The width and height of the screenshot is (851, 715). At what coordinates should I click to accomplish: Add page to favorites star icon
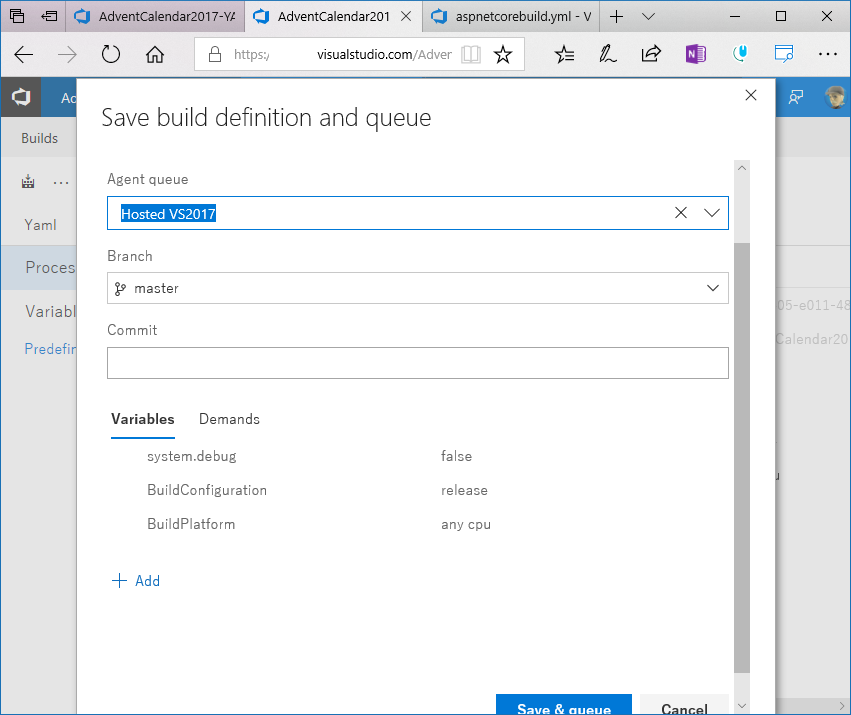pos(503,54)
